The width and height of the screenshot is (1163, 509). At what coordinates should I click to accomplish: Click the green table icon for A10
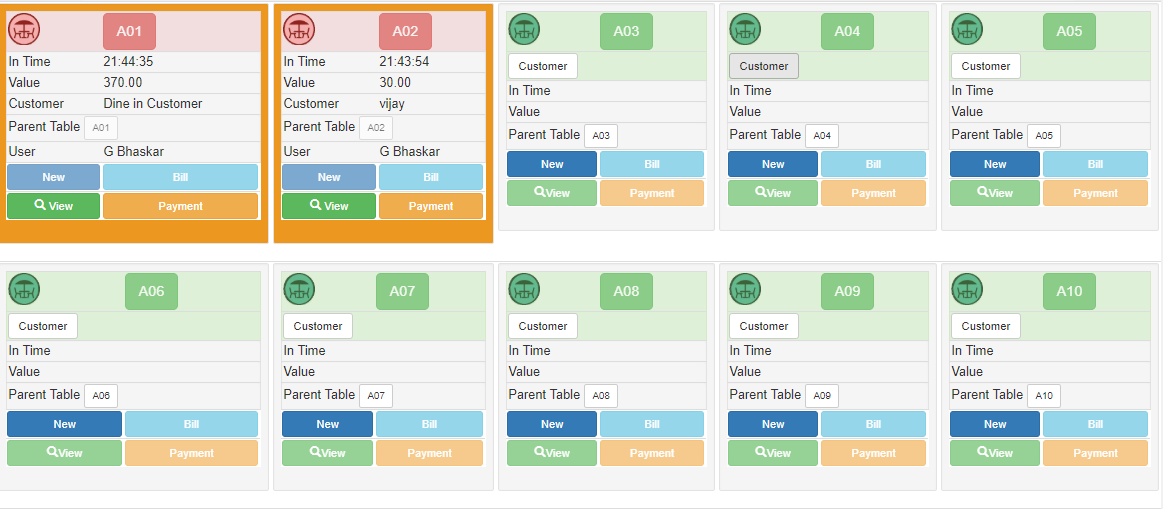pyautogui.click(x=967, y=290)
